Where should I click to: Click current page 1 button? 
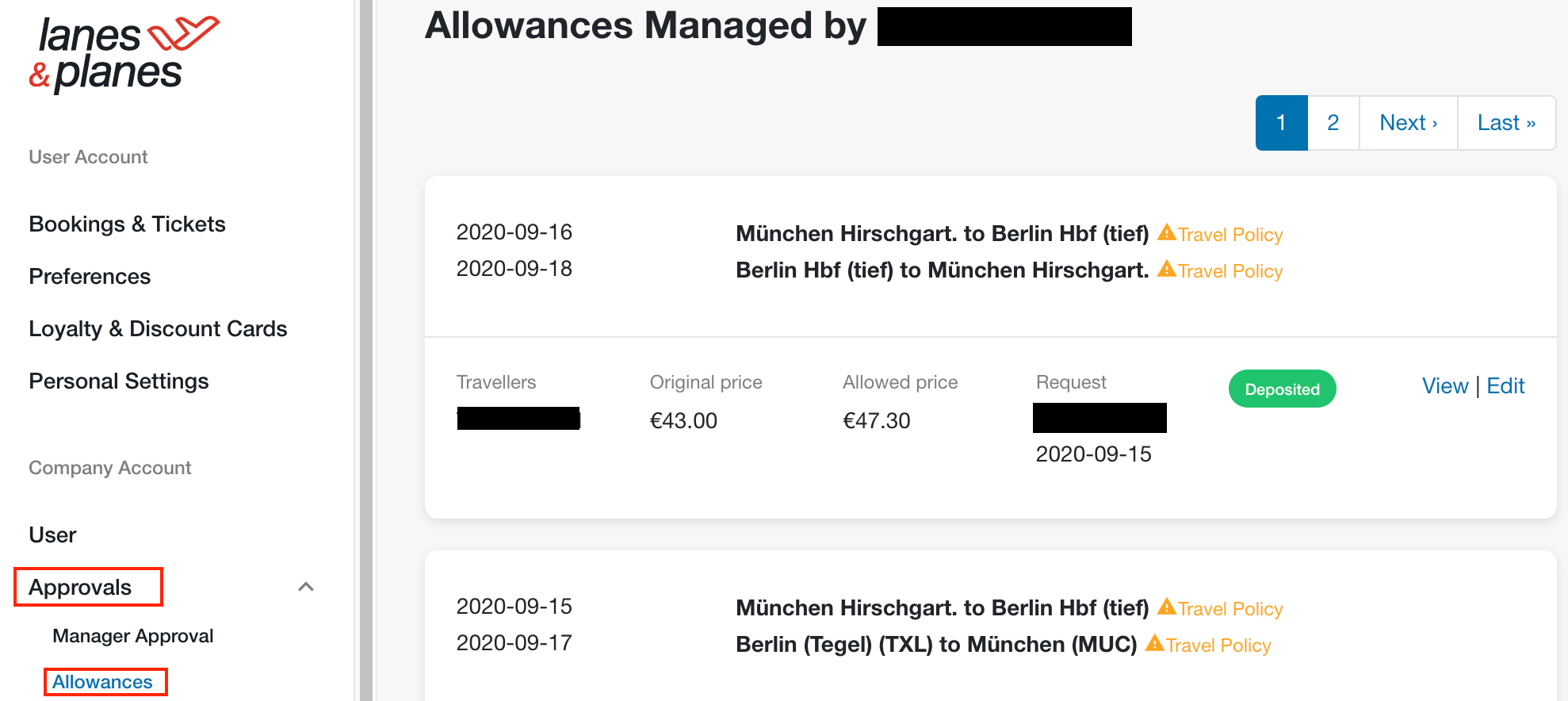(1281, 123)
